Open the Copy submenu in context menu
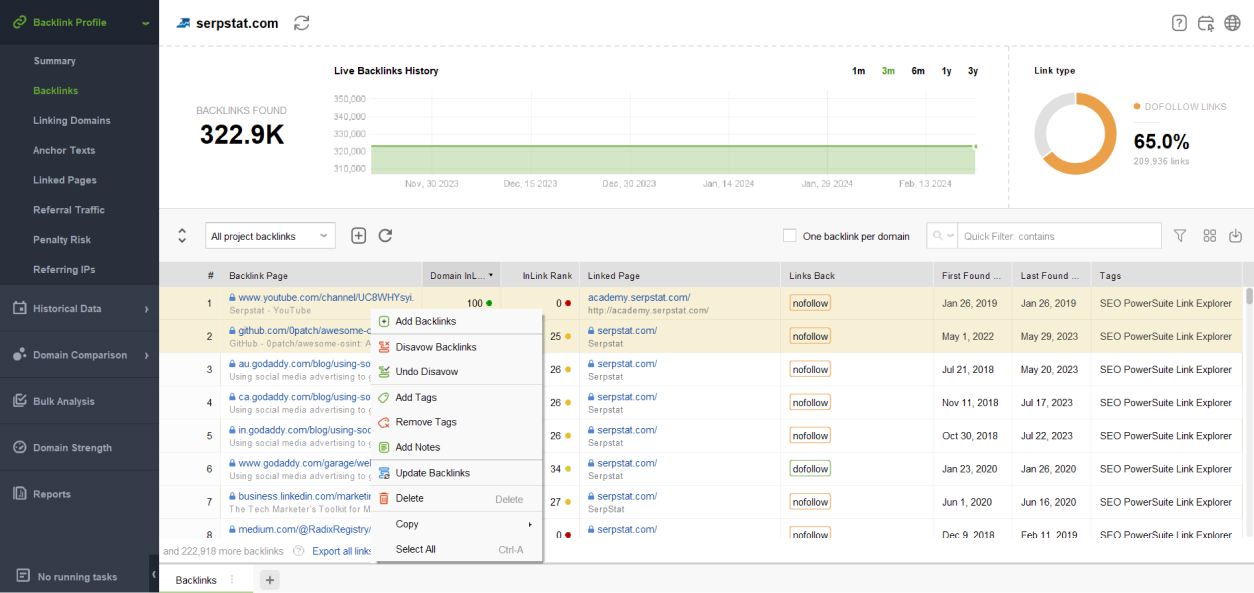This screenshot has width=1254, height=593. [x=457, y=524]
